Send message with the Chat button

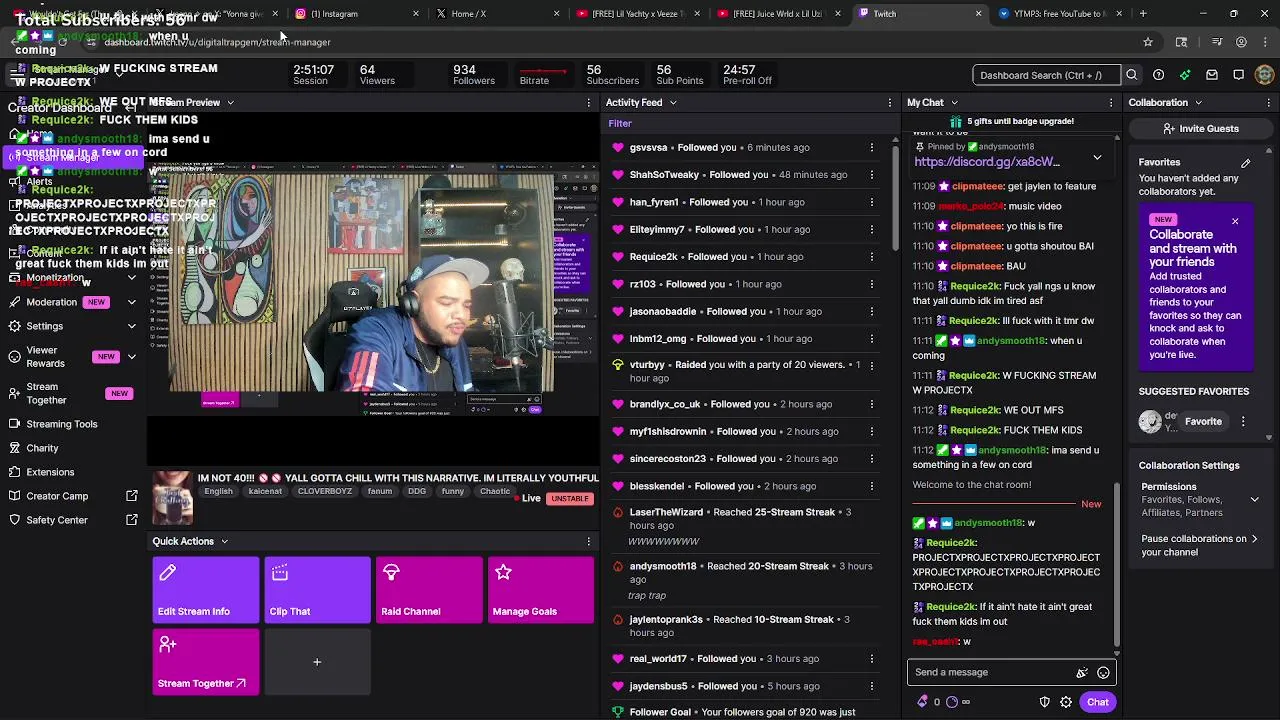click(1098, 702)
